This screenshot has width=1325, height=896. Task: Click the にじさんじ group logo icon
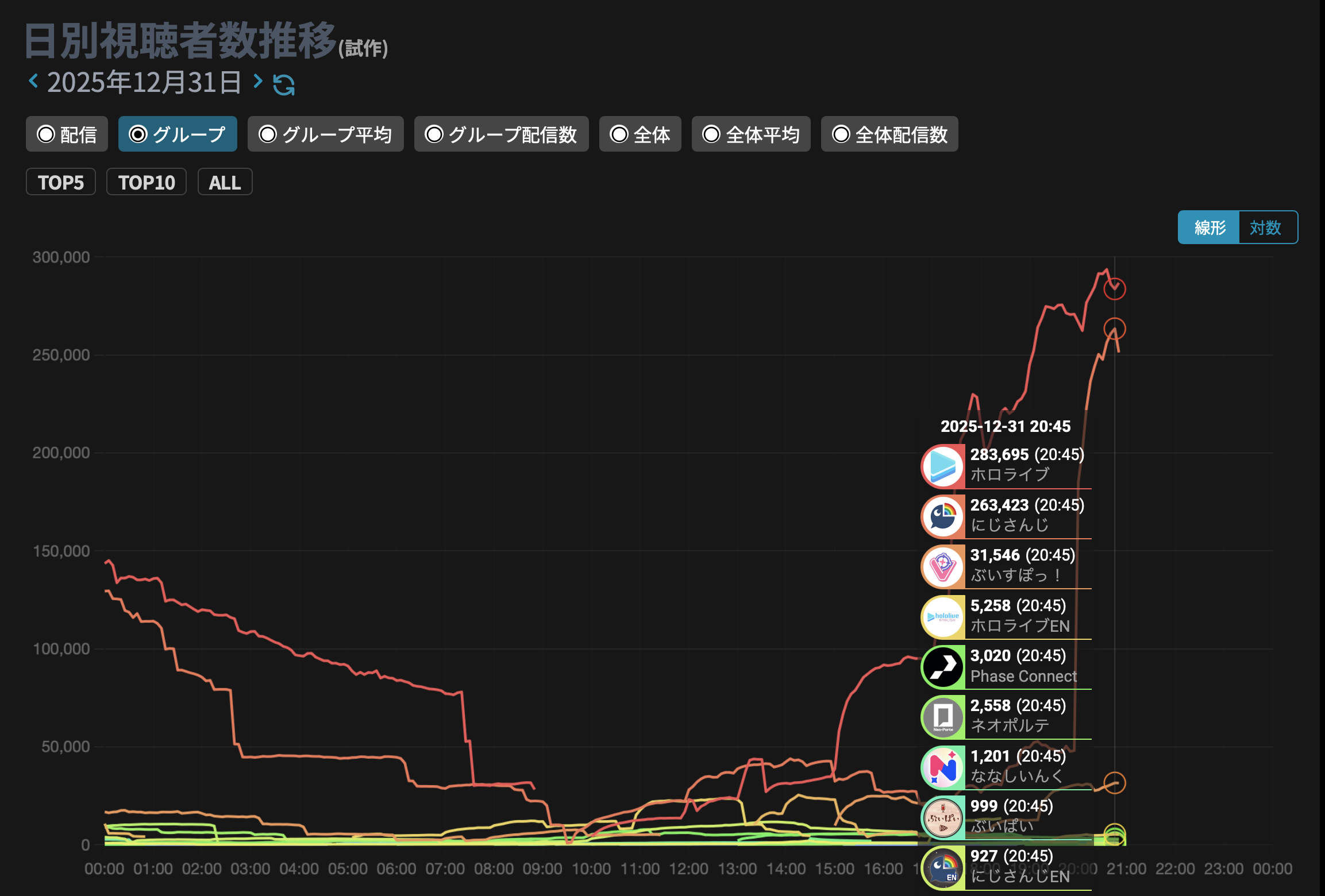pyautogui.click(x=943, y=516)
